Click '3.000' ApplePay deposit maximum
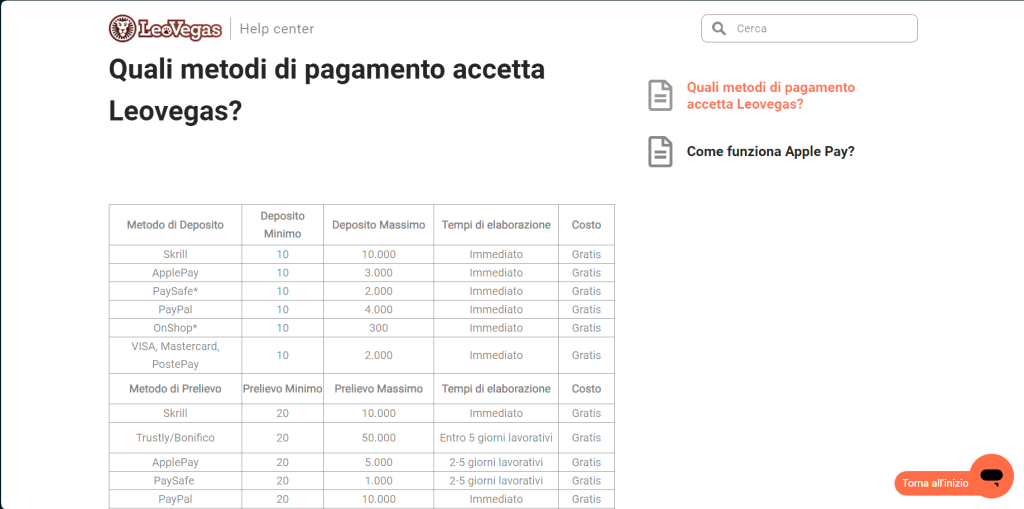 point(379,272)
